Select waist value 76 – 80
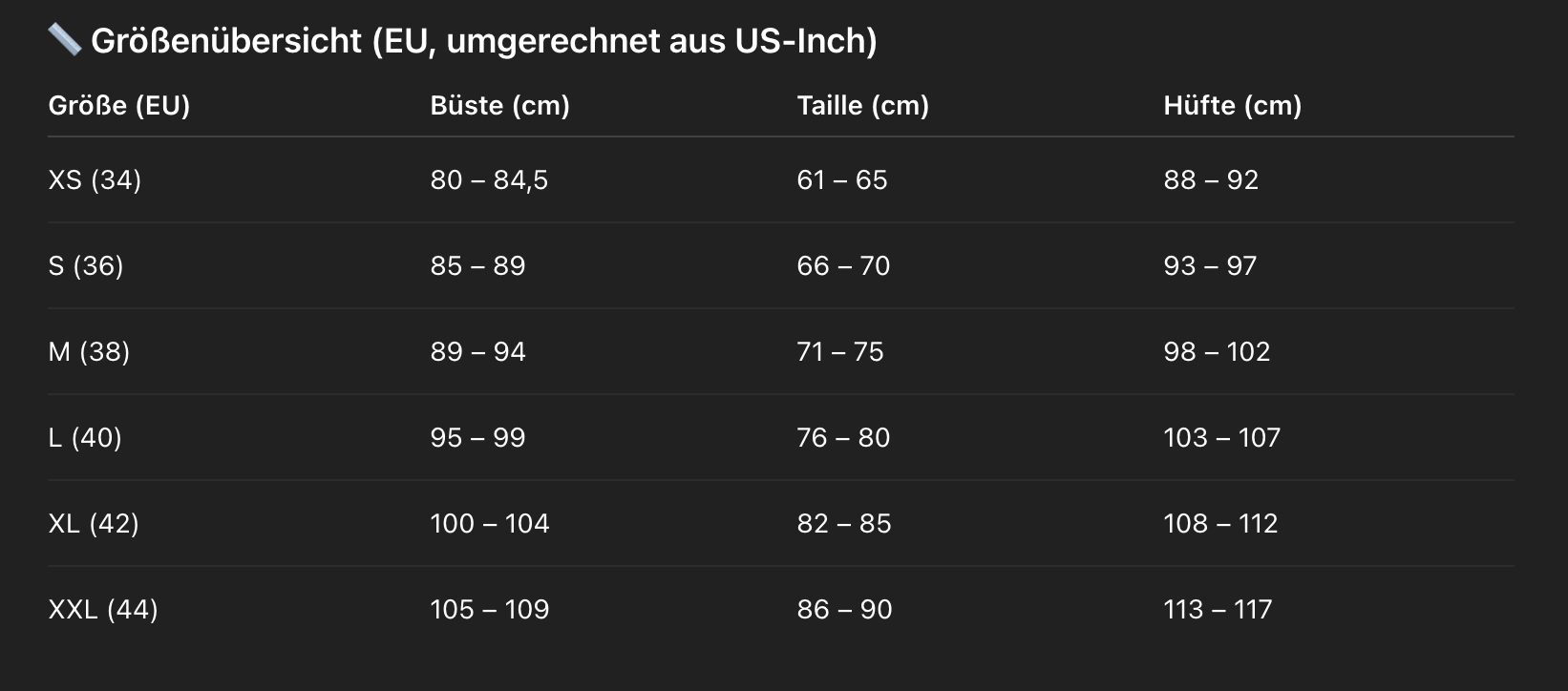Viewport: 1568px width, 691px height. tap(843, 437)
